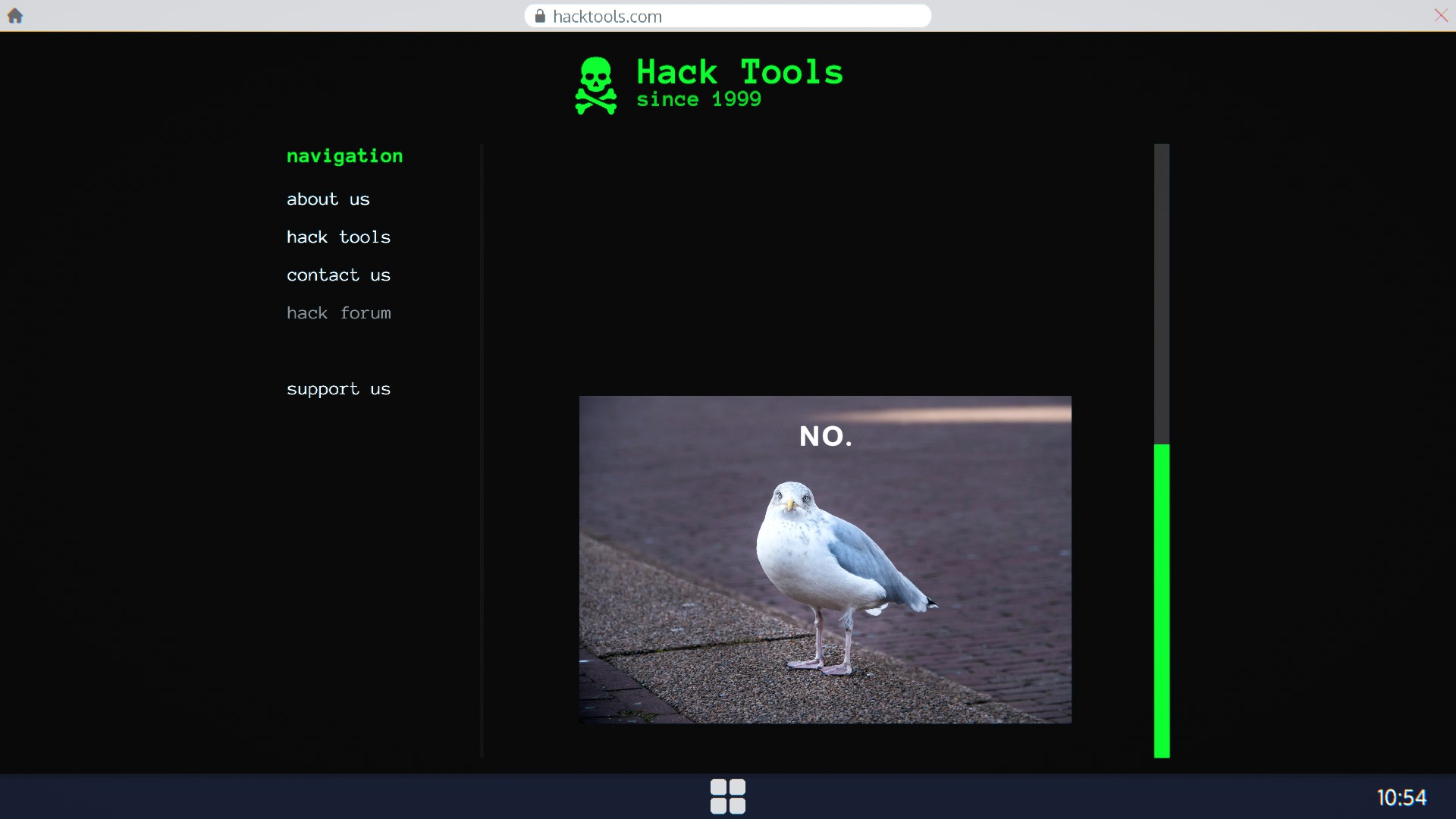Click the 'NO.' caption on the image
The height and width of the screenshot is (819, 1456).
[x=825, y=436]
